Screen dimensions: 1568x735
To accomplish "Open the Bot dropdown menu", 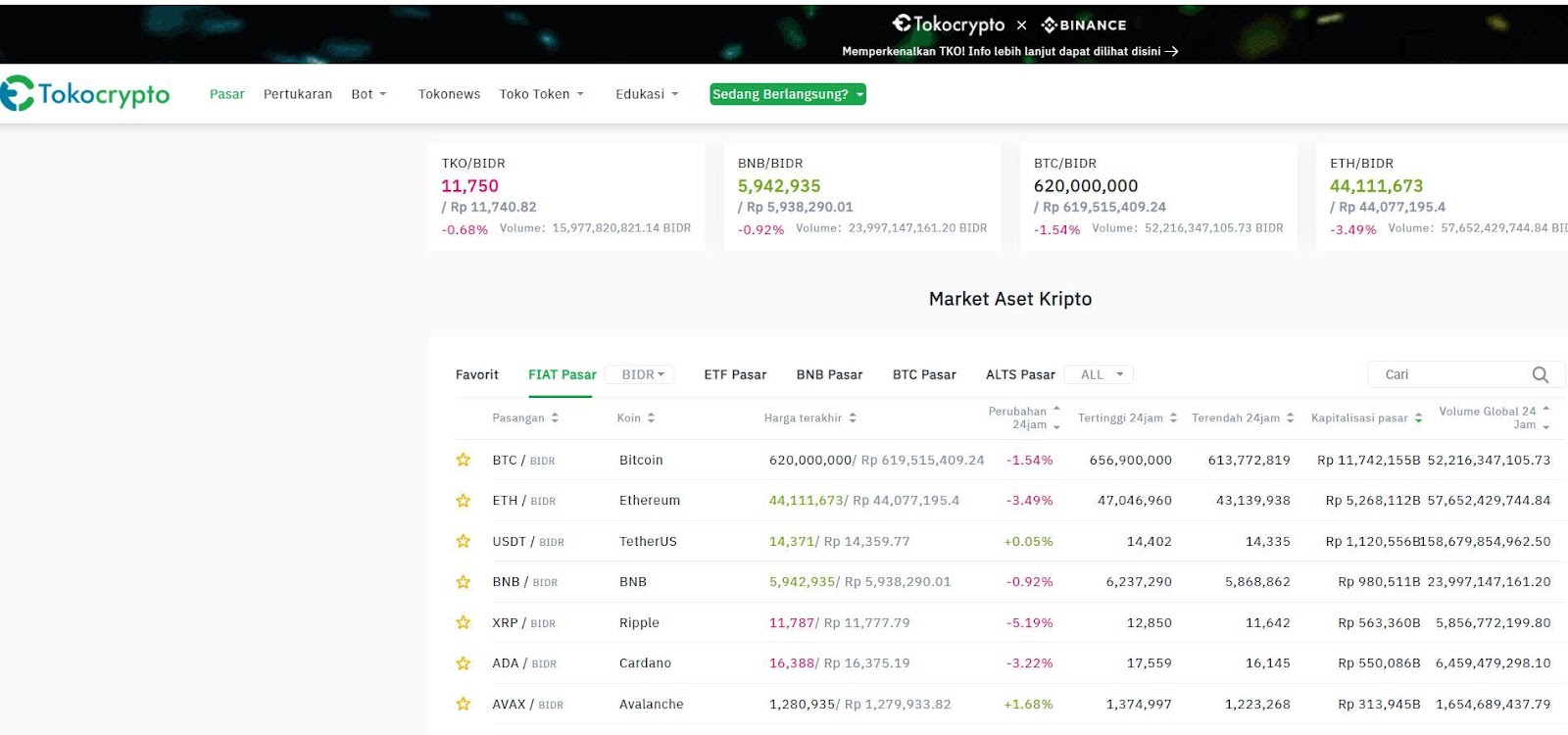I will [x=368, y=94].
